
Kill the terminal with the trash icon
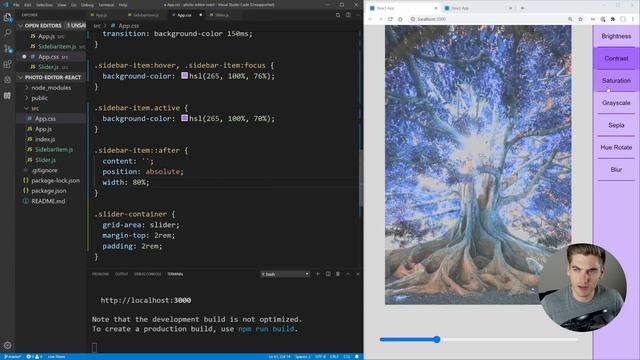click(x=338, y=274)
